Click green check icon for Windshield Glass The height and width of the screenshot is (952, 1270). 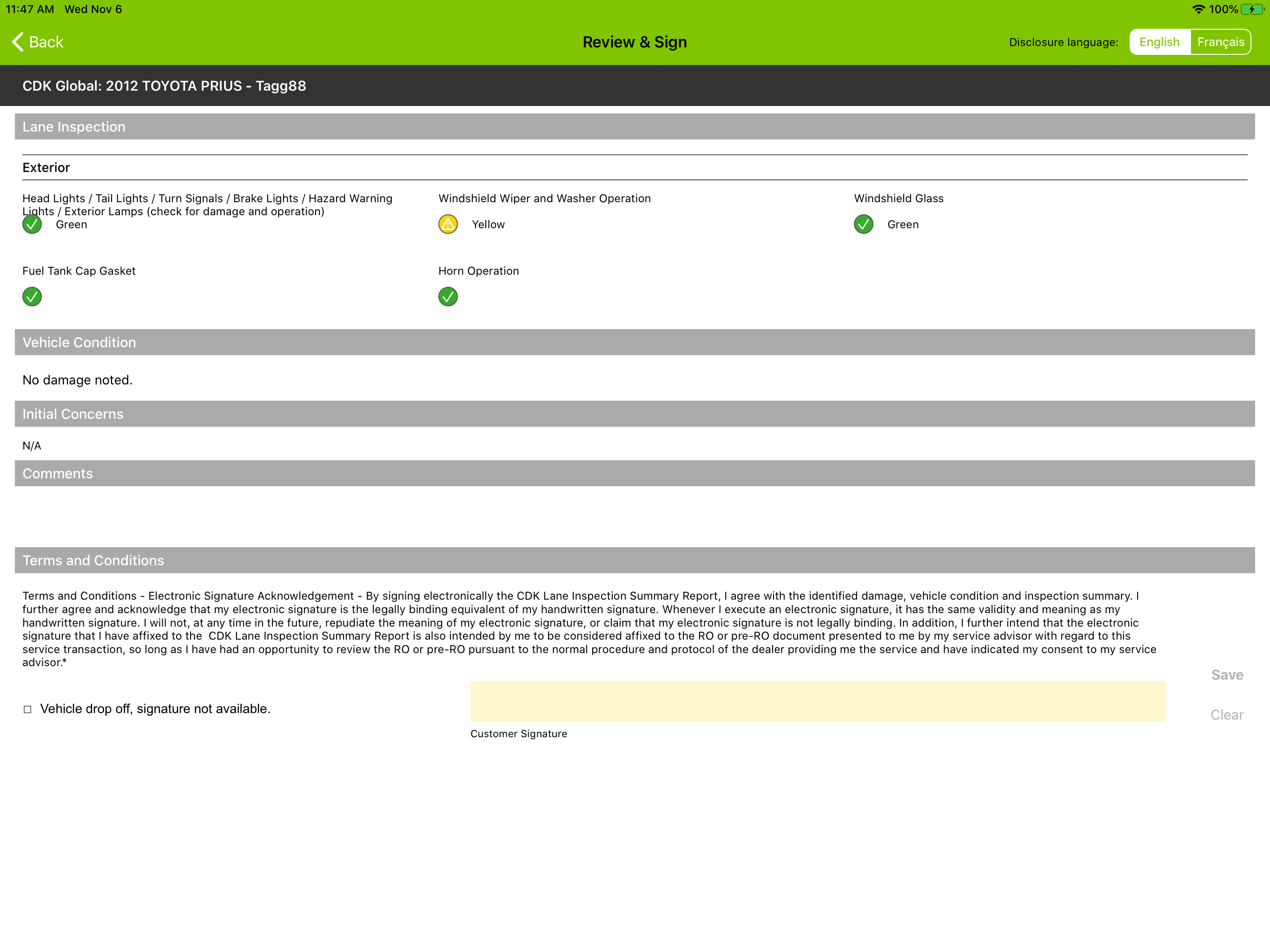click(x=864, y=225)
